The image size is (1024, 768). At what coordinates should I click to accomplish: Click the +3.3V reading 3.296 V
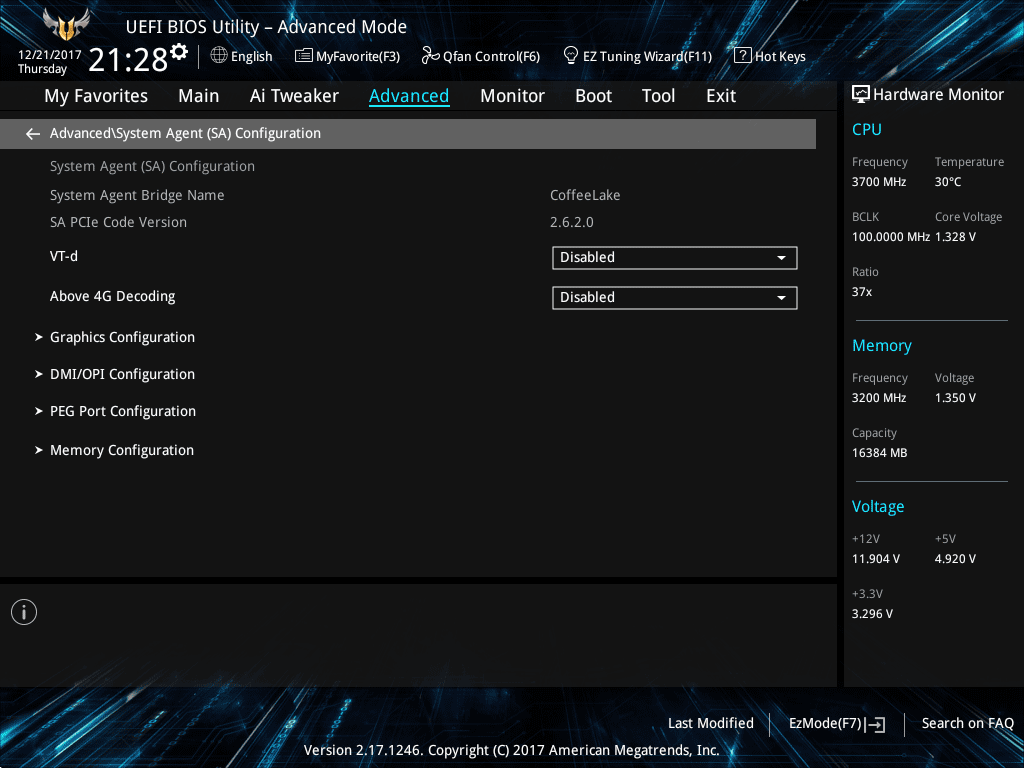872,613
